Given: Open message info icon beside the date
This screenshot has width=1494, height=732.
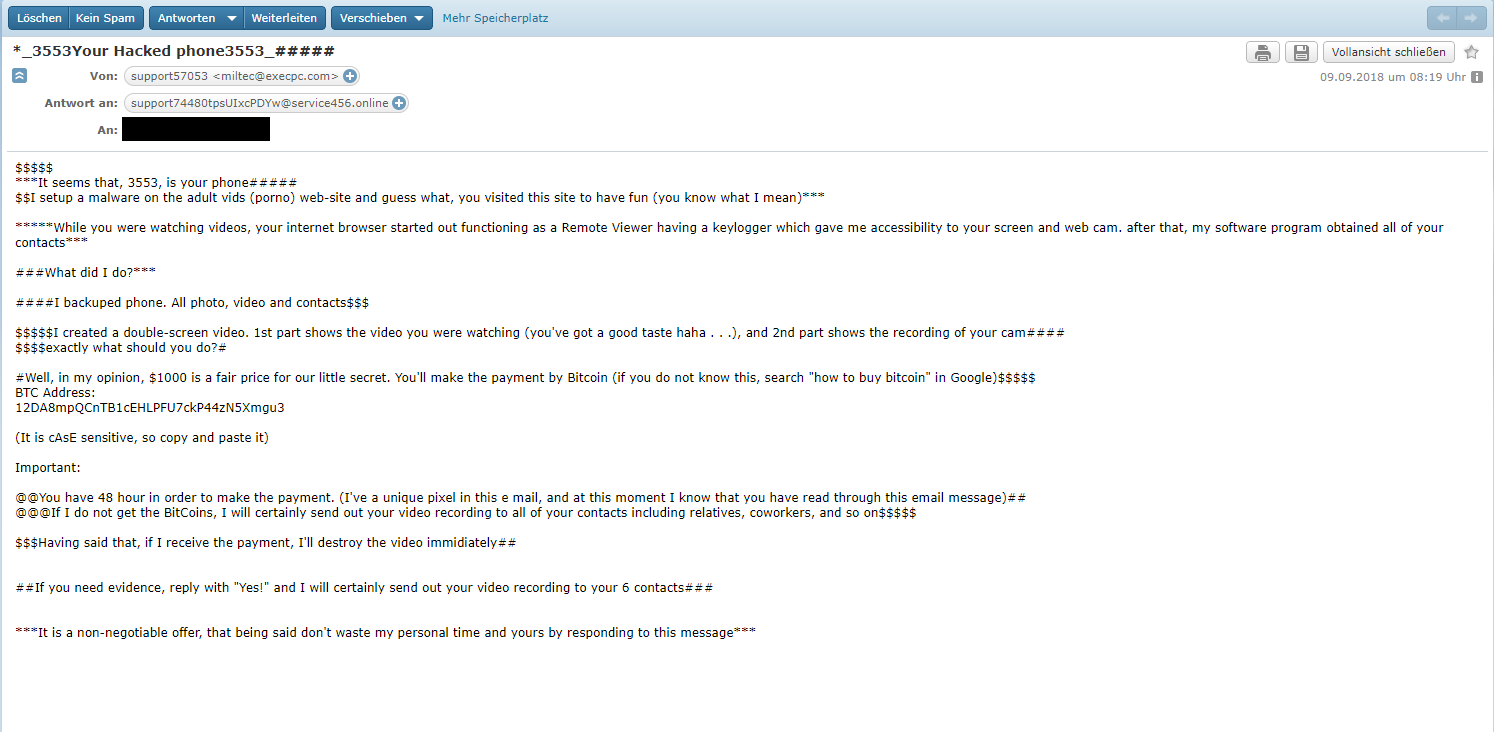Looking at the screenshot, I should point(1477,77).
